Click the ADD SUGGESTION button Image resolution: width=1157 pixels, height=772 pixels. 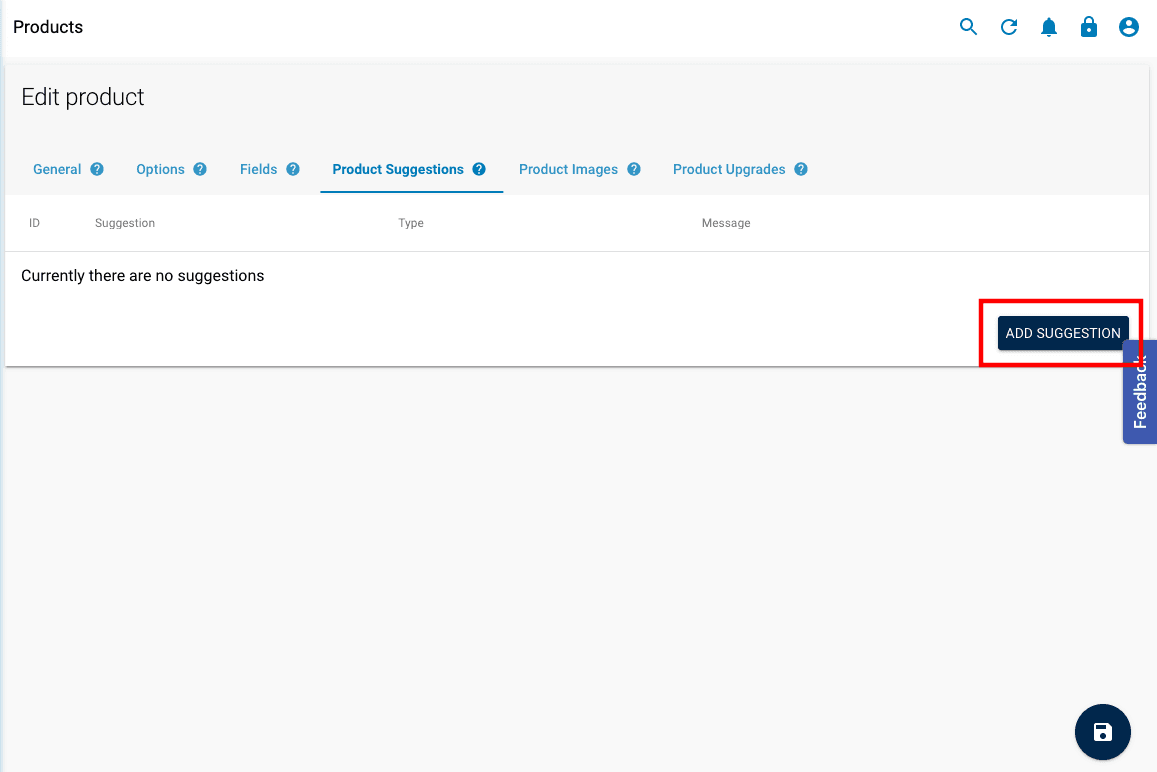tap(1062, 332)
